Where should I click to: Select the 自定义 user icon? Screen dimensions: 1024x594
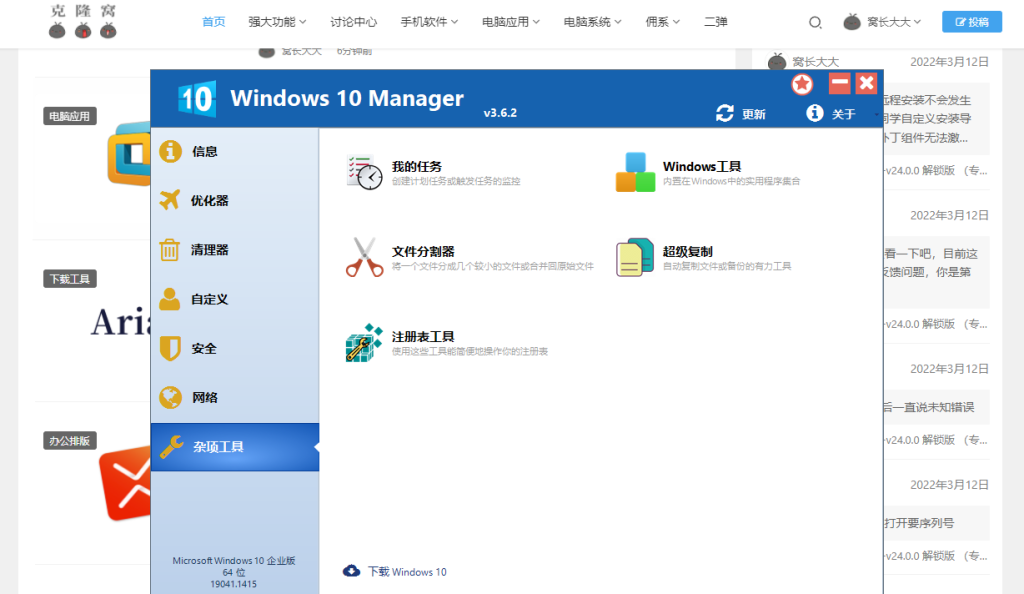point(169,299)
